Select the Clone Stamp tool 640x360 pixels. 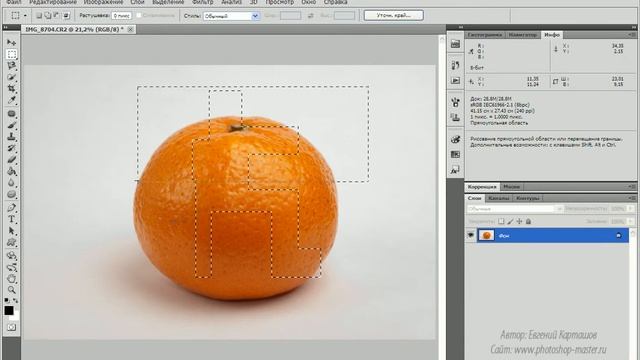pyautogui.click(x=11, y=137)
